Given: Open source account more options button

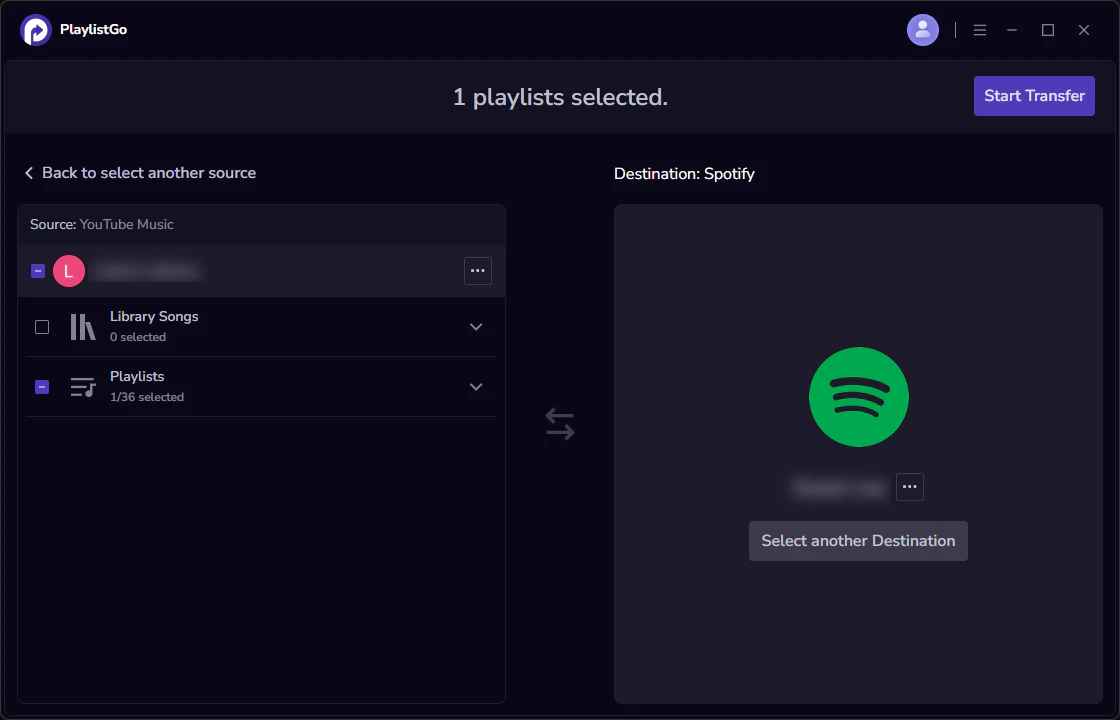Looking at the screenshot, I should (x=478, y=271).
